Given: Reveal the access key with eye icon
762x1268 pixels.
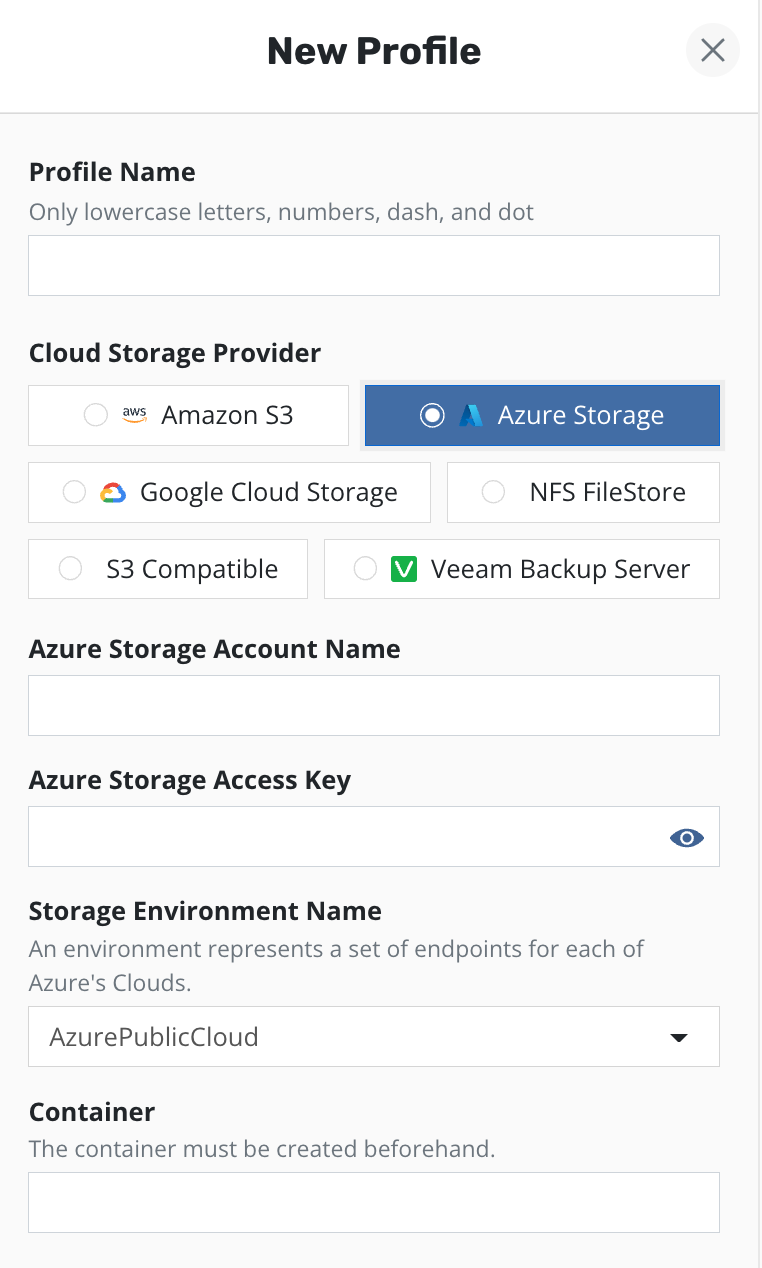Looking at the screenshot, I should click(687, 838).
